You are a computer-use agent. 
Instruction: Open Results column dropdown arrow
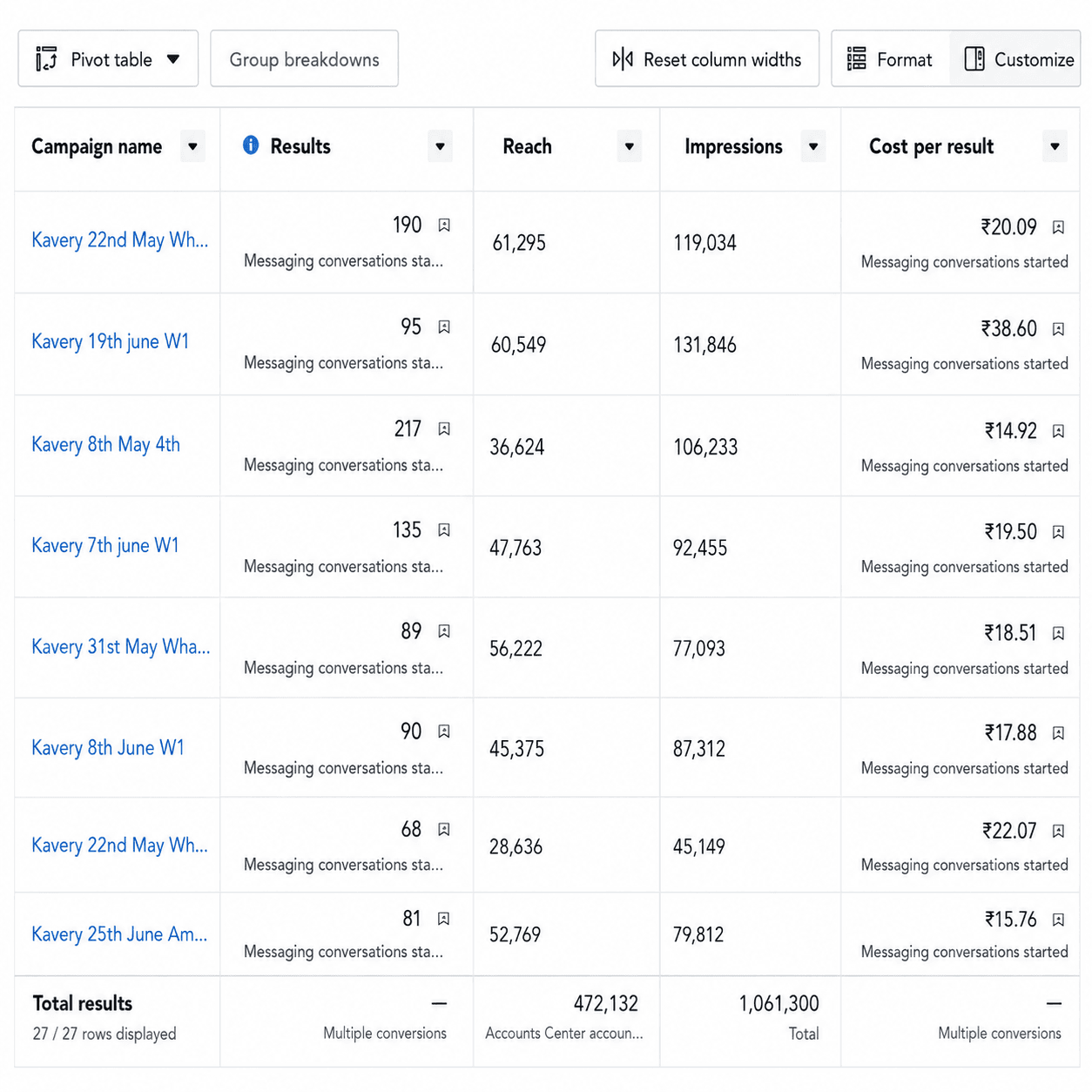(440, 146)
